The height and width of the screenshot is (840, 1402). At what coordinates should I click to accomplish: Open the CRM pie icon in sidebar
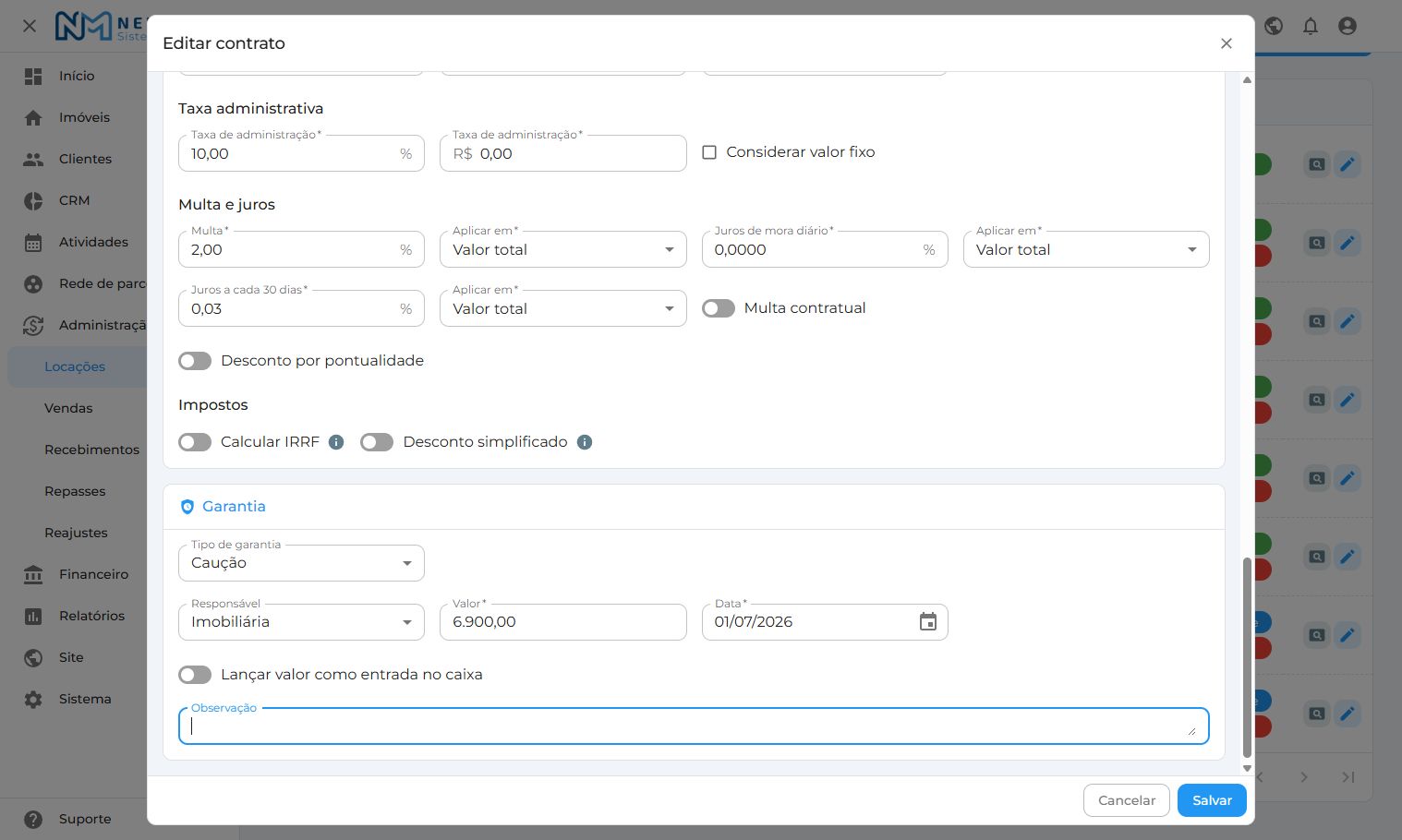[33, 200]
